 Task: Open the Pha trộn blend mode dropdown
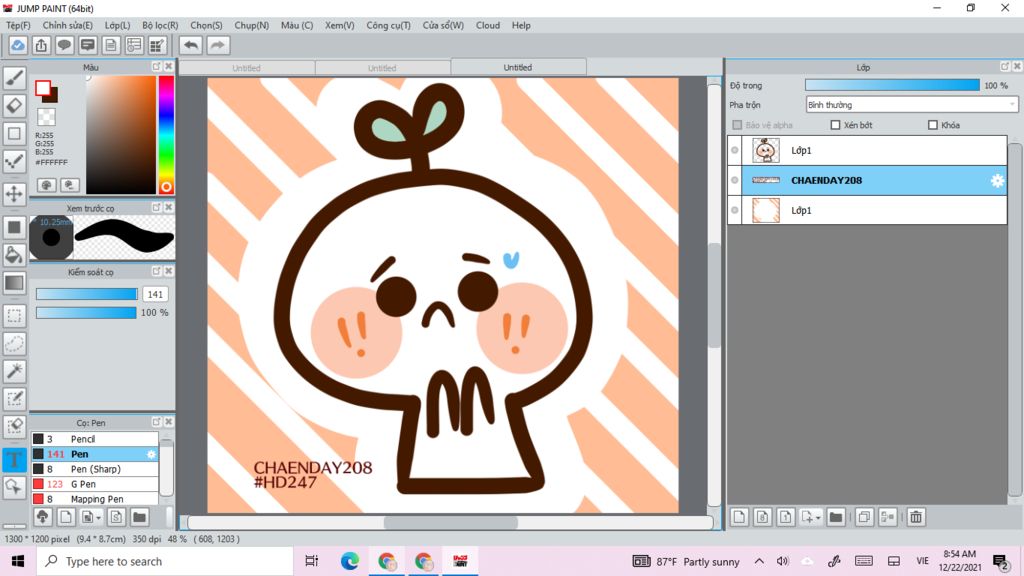point(912,104)
